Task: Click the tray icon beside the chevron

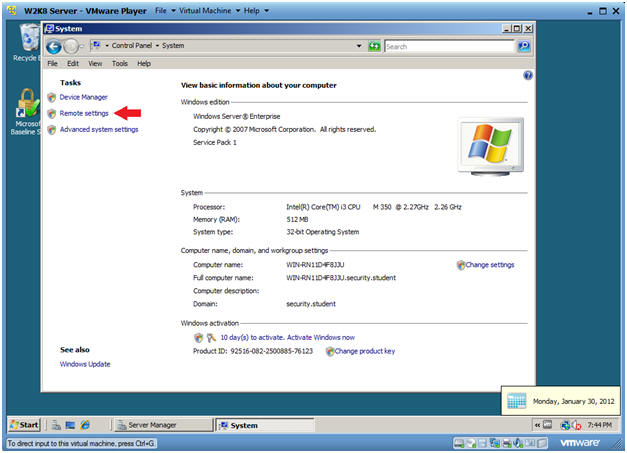Action: click(547, 425)
